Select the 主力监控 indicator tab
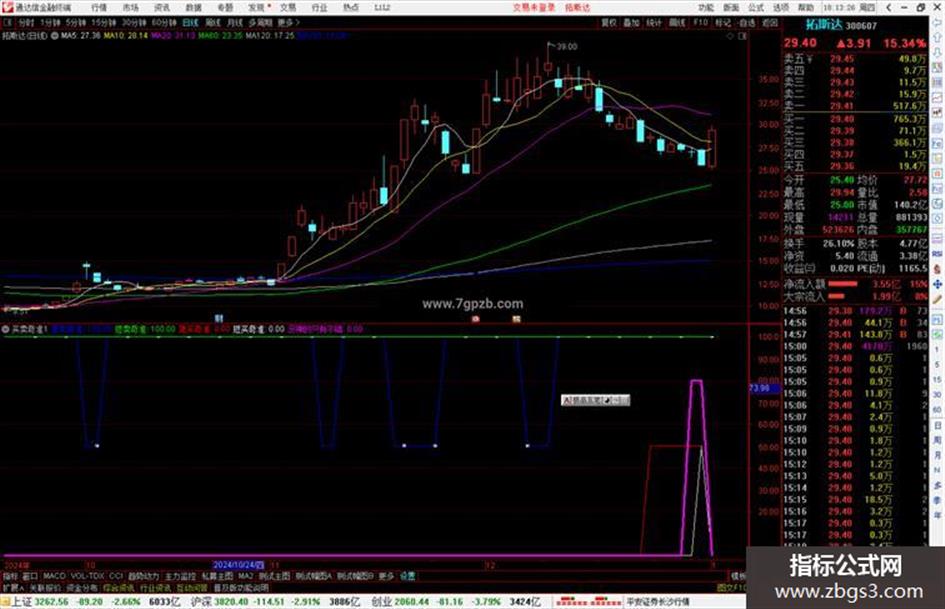 tap(181, 576)
